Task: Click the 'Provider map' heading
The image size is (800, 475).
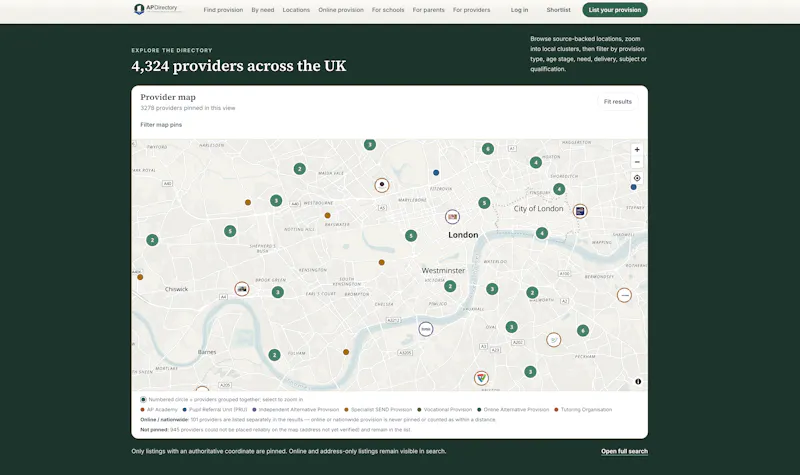Action: [168, 97]
